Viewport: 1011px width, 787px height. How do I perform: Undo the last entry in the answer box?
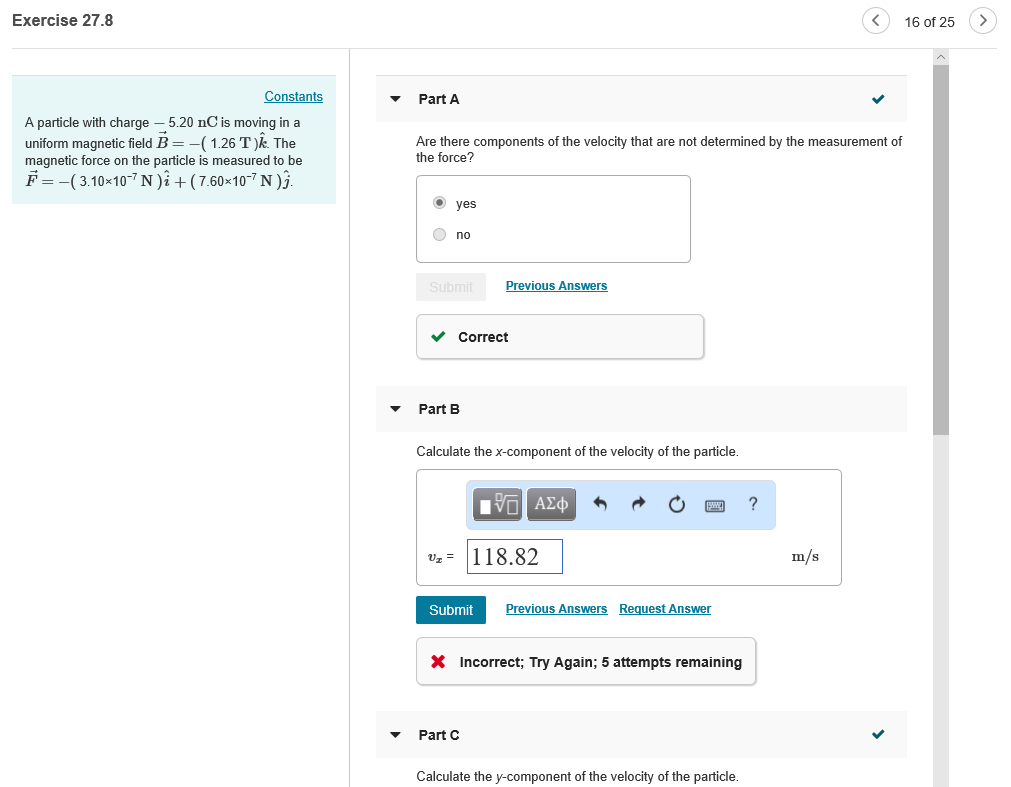599,504
